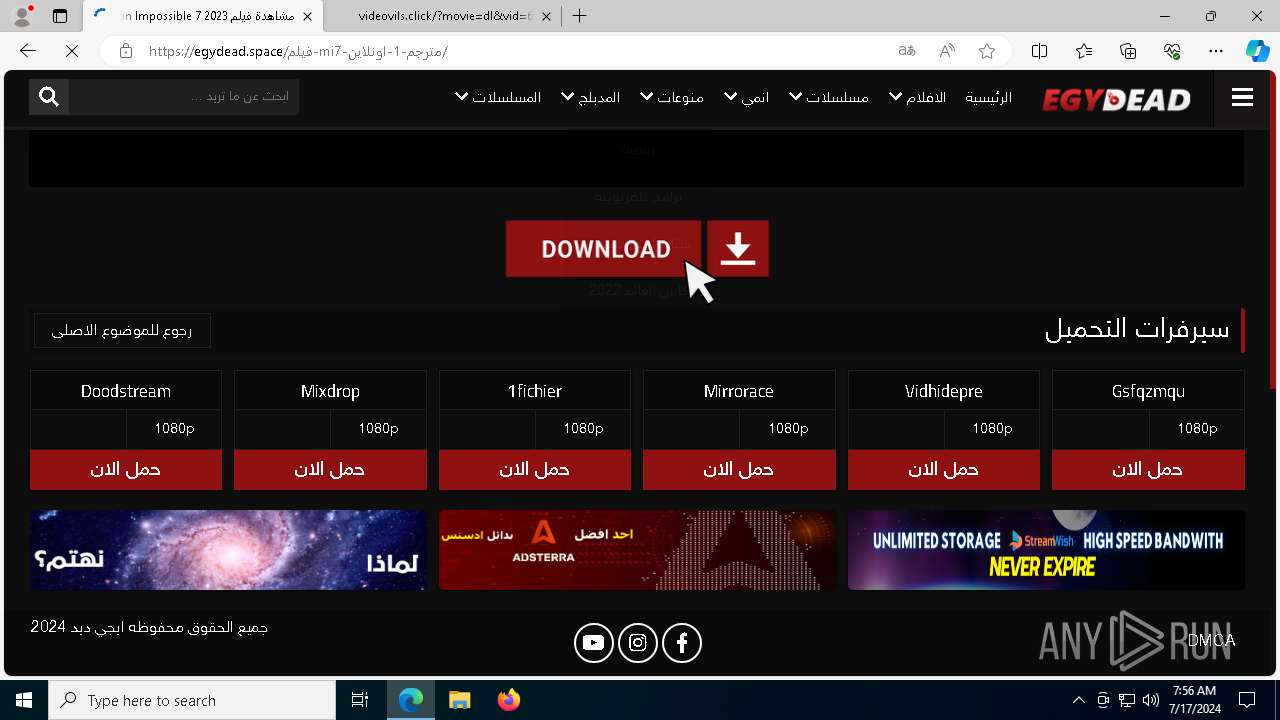The height and width of the screenshot is (720, 1280).
Task: Open the YouTube social icon
Action: tap(593, 643)
